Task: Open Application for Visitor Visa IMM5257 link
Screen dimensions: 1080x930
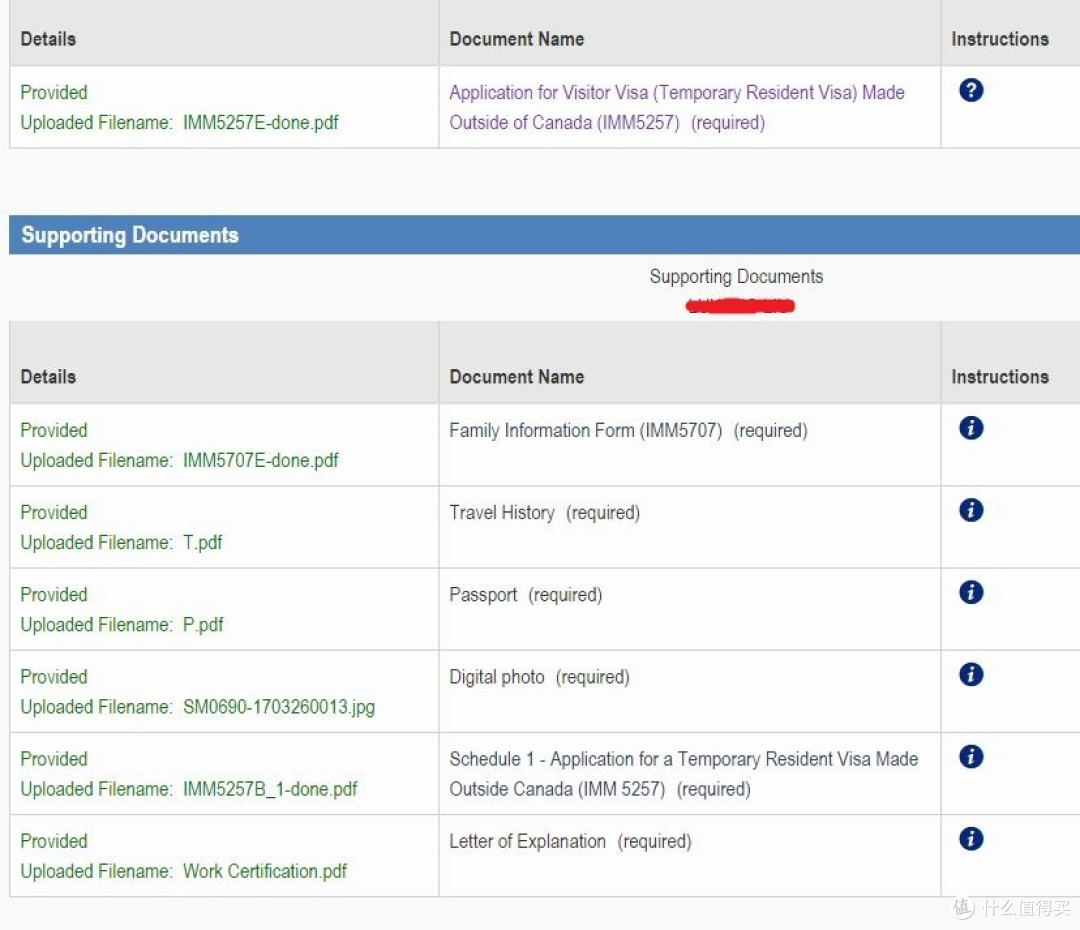Action: click(x=676, y=107)
